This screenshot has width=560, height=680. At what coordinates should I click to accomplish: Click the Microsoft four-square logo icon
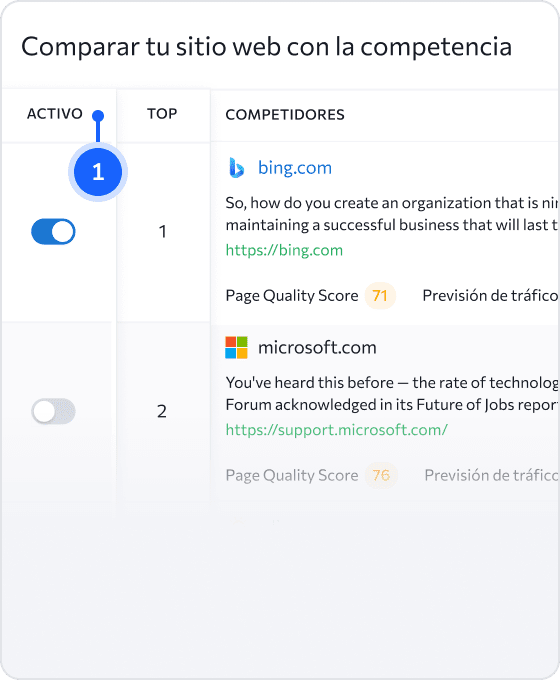(236, 347)
